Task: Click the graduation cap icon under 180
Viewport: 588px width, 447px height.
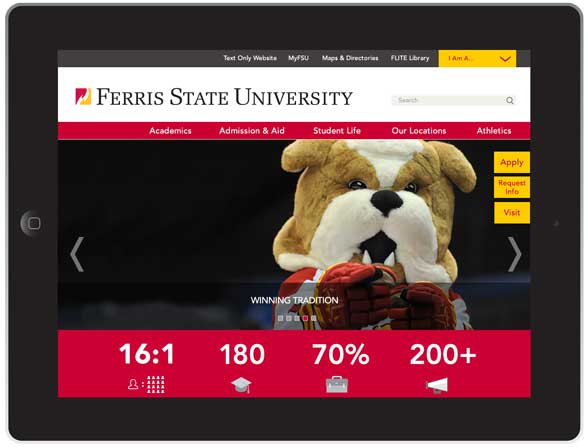Action: tap(241, 385)
